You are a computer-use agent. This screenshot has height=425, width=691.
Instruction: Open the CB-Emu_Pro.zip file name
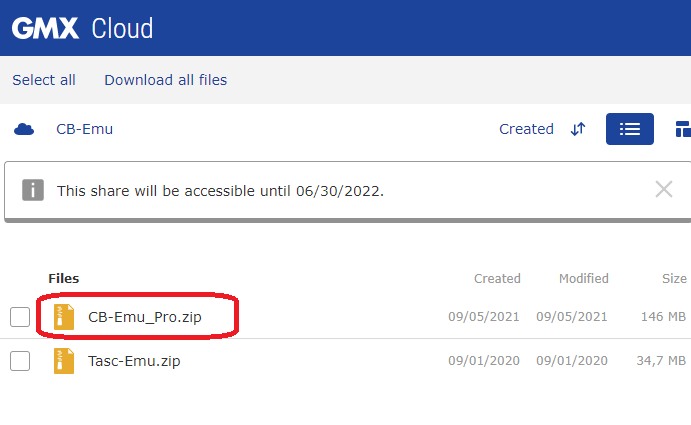click(145, 317)
